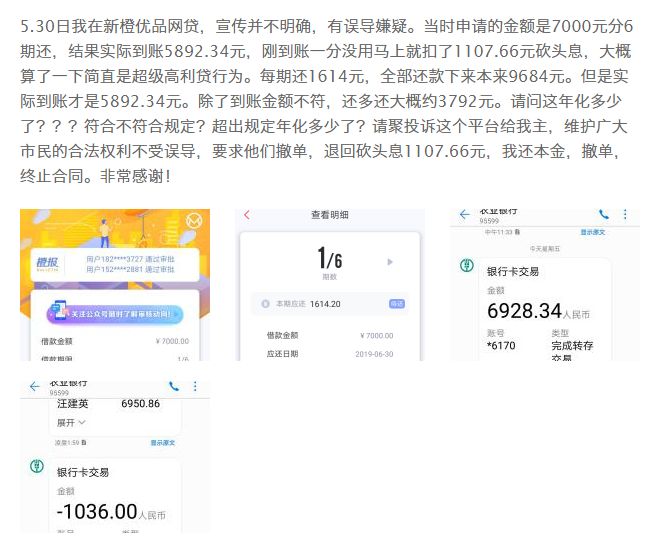This screenshot has width=652, height=542.
Task: Click the 完成转存 transaction type text
Action: point(572,346)
